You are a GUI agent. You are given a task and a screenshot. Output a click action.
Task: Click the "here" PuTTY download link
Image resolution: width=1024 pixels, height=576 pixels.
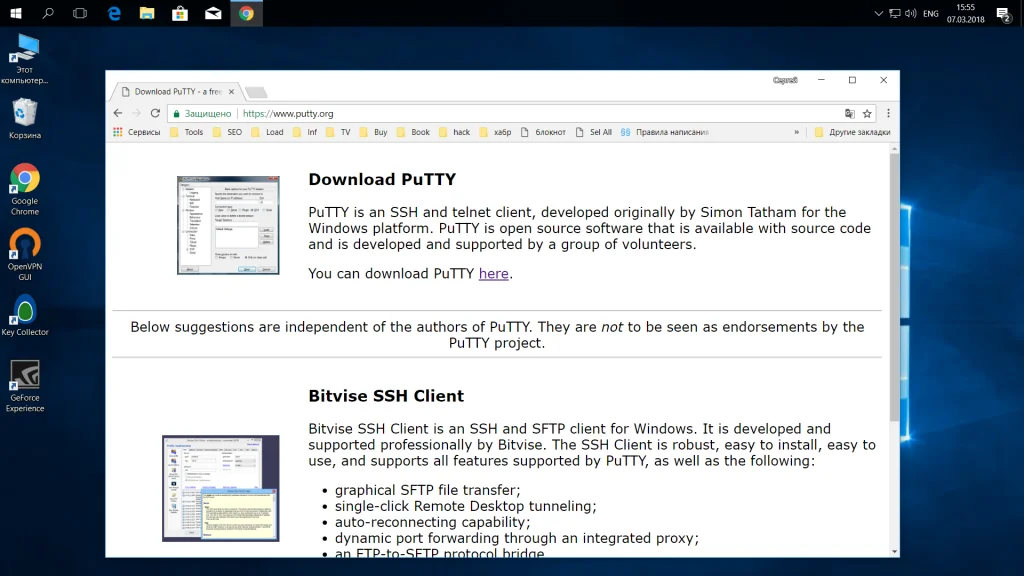pos(493,274)
